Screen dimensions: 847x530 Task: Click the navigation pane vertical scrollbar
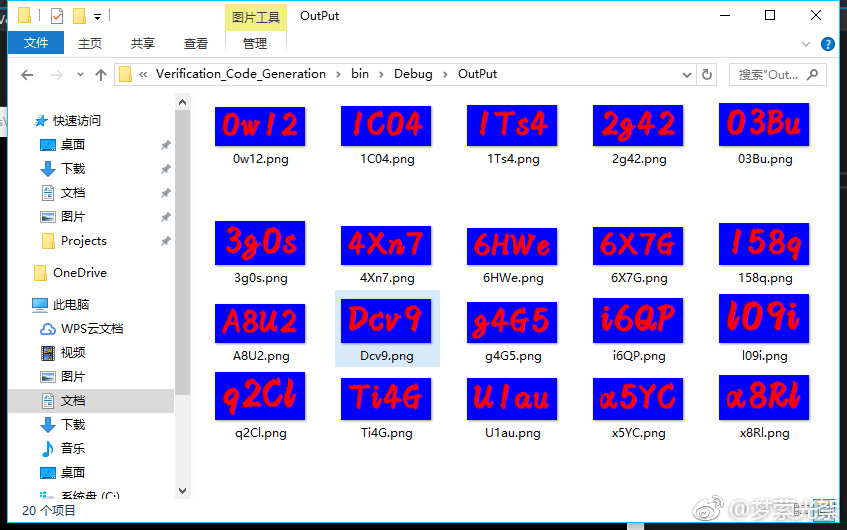point(182,250)
